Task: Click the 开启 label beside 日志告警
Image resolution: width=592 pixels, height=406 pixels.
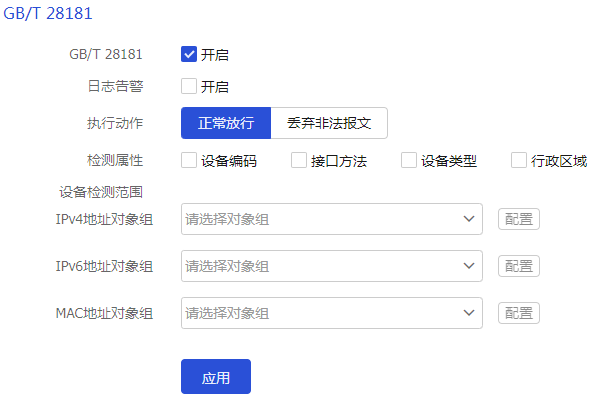Action: [x=214, y=87]
